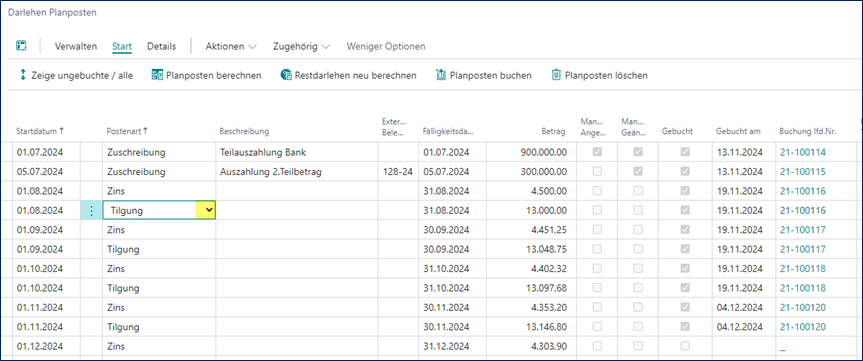
Task: Click the external document number 128-24
Action: click(x=397, y=172)
